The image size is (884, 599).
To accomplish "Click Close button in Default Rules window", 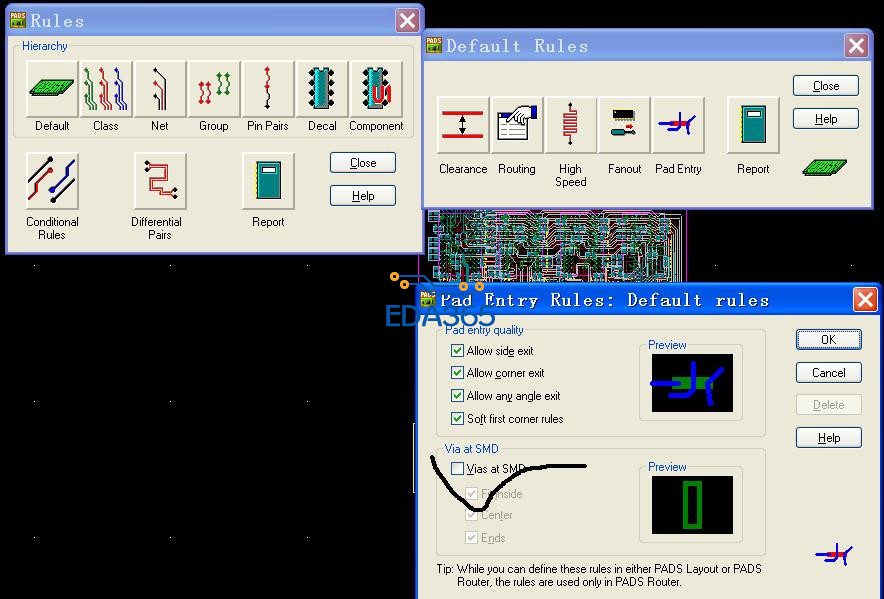I will [x=826, y=86].
